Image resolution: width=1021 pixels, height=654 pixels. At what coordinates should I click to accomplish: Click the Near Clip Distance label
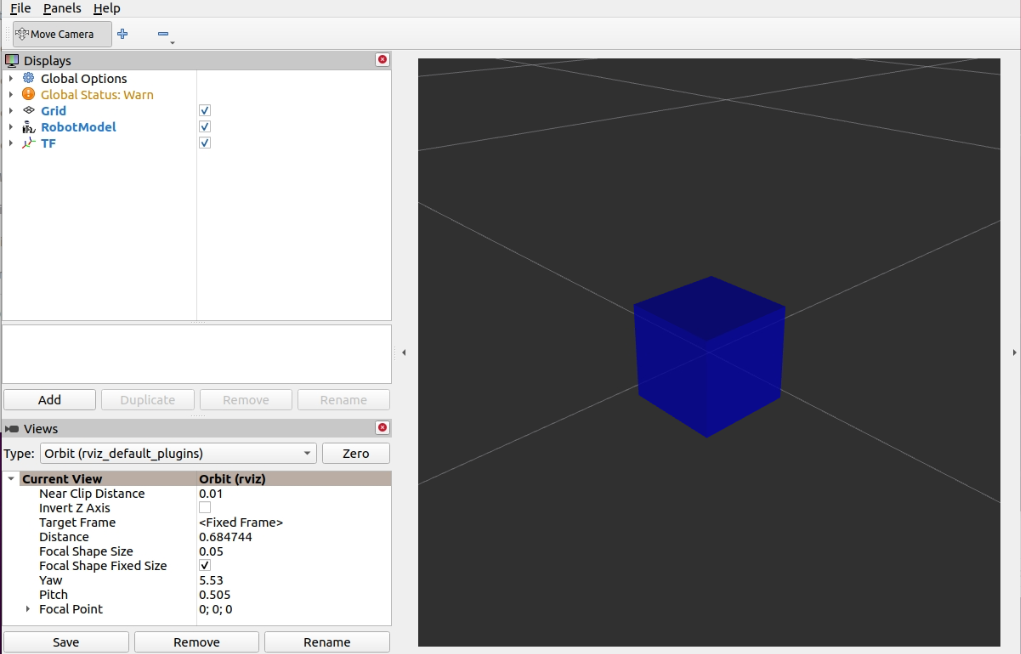92,494
